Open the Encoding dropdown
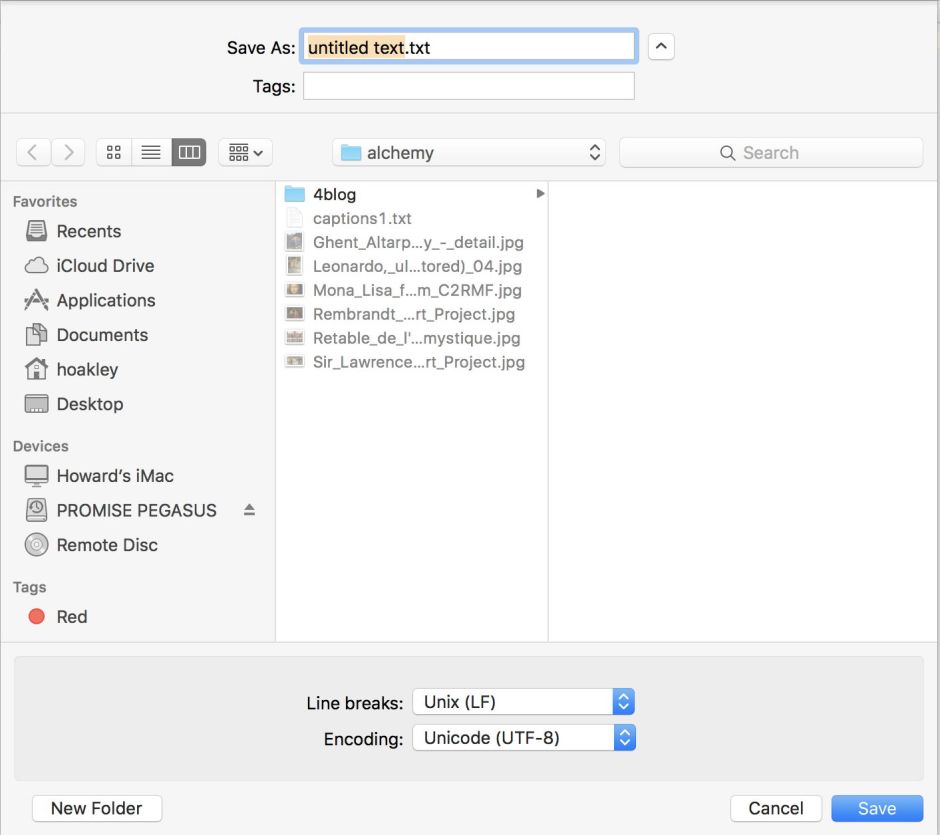The height and width of the screenshot is (835, 940). coord(523,739)
